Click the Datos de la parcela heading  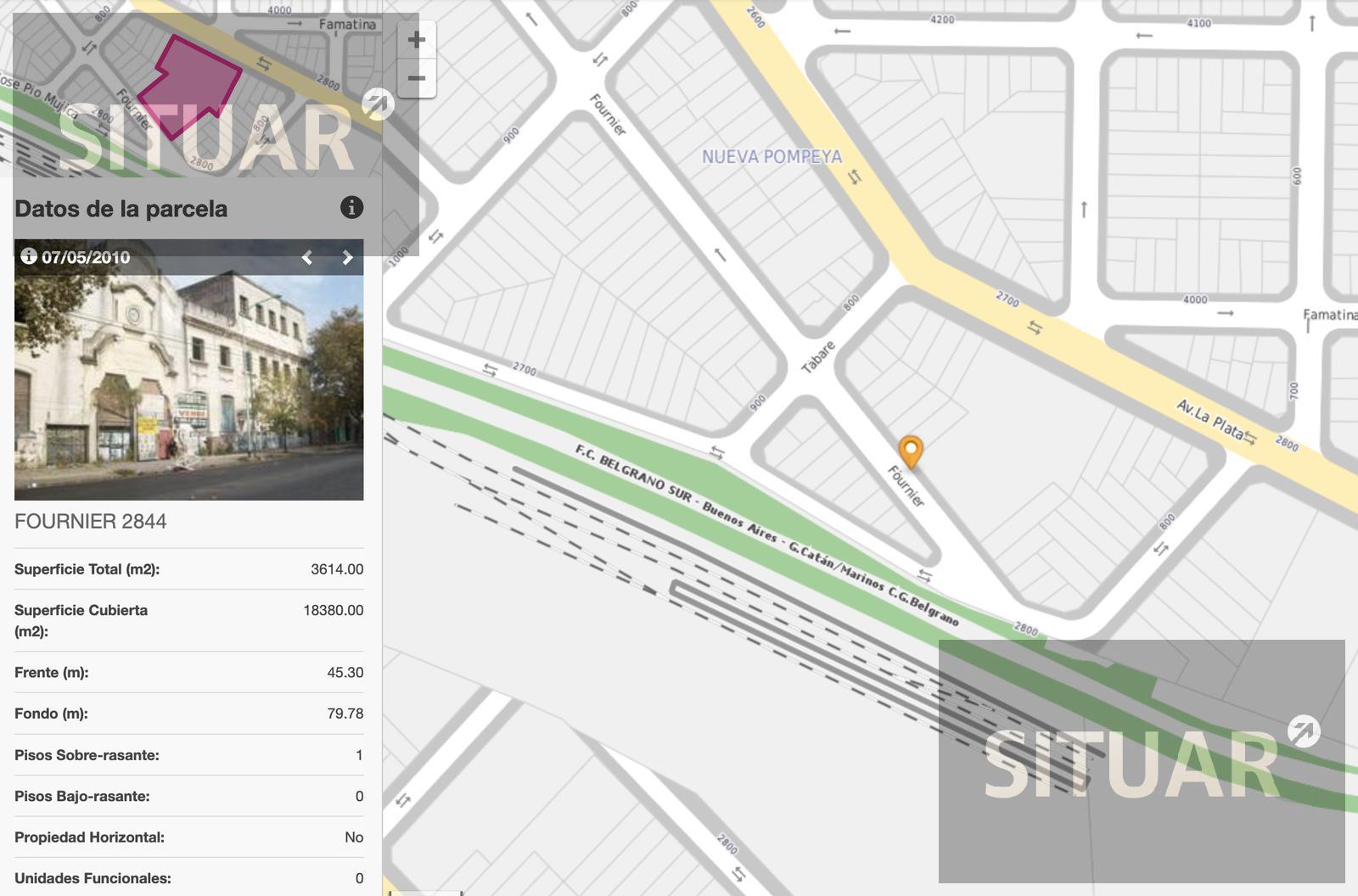pyautogui.click(x=121, y=209)
